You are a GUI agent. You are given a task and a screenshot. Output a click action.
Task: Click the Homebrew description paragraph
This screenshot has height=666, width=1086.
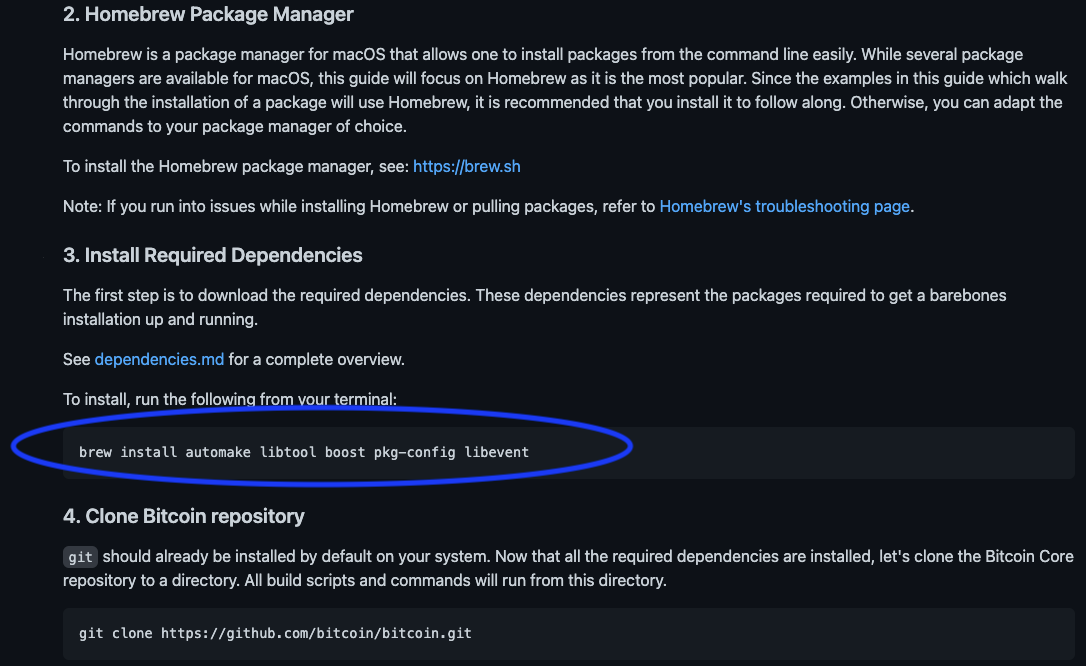[x=565, y=91]
